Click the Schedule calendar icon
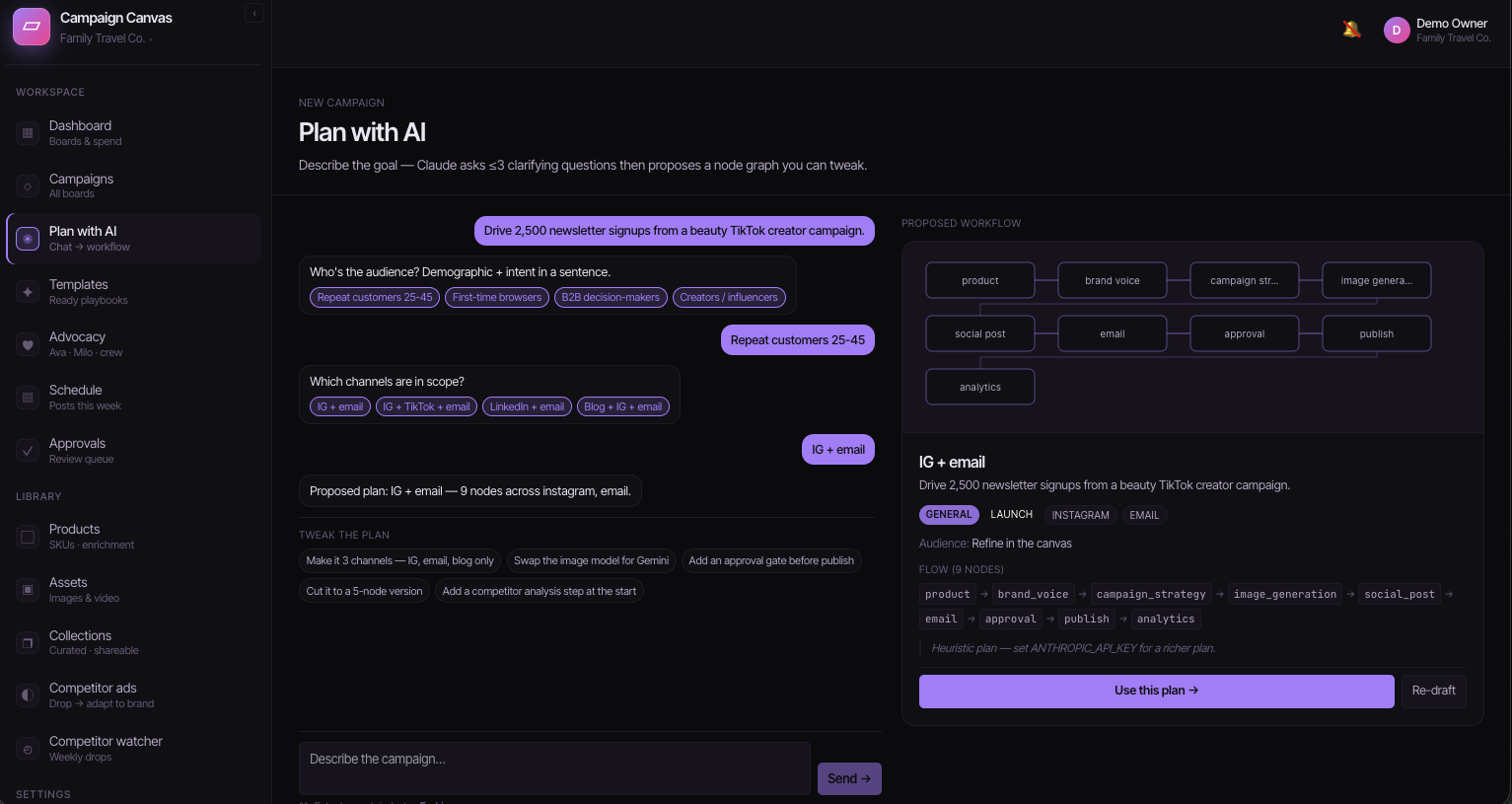The image size is (1512, 804). click(28, 398)
